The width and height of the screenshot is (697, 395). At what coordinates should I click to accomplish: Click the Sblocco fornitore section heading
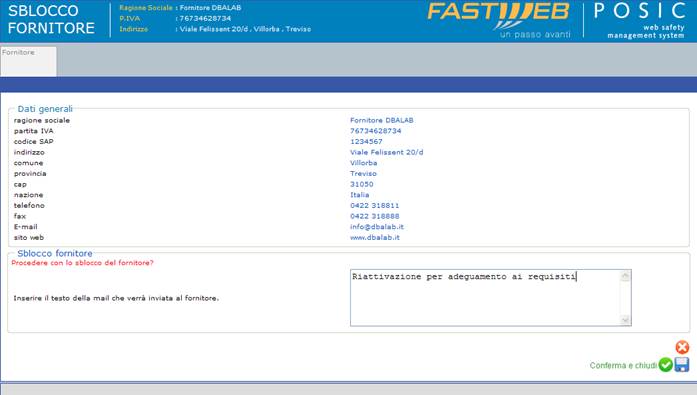[55, 253]
